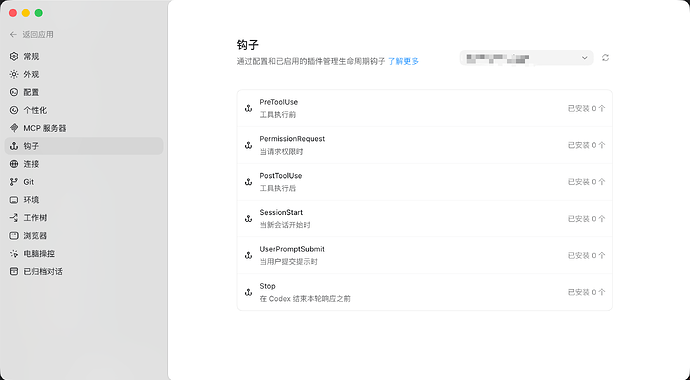Click 已安装 0 个 in PostToolUse row

point(587,182)
